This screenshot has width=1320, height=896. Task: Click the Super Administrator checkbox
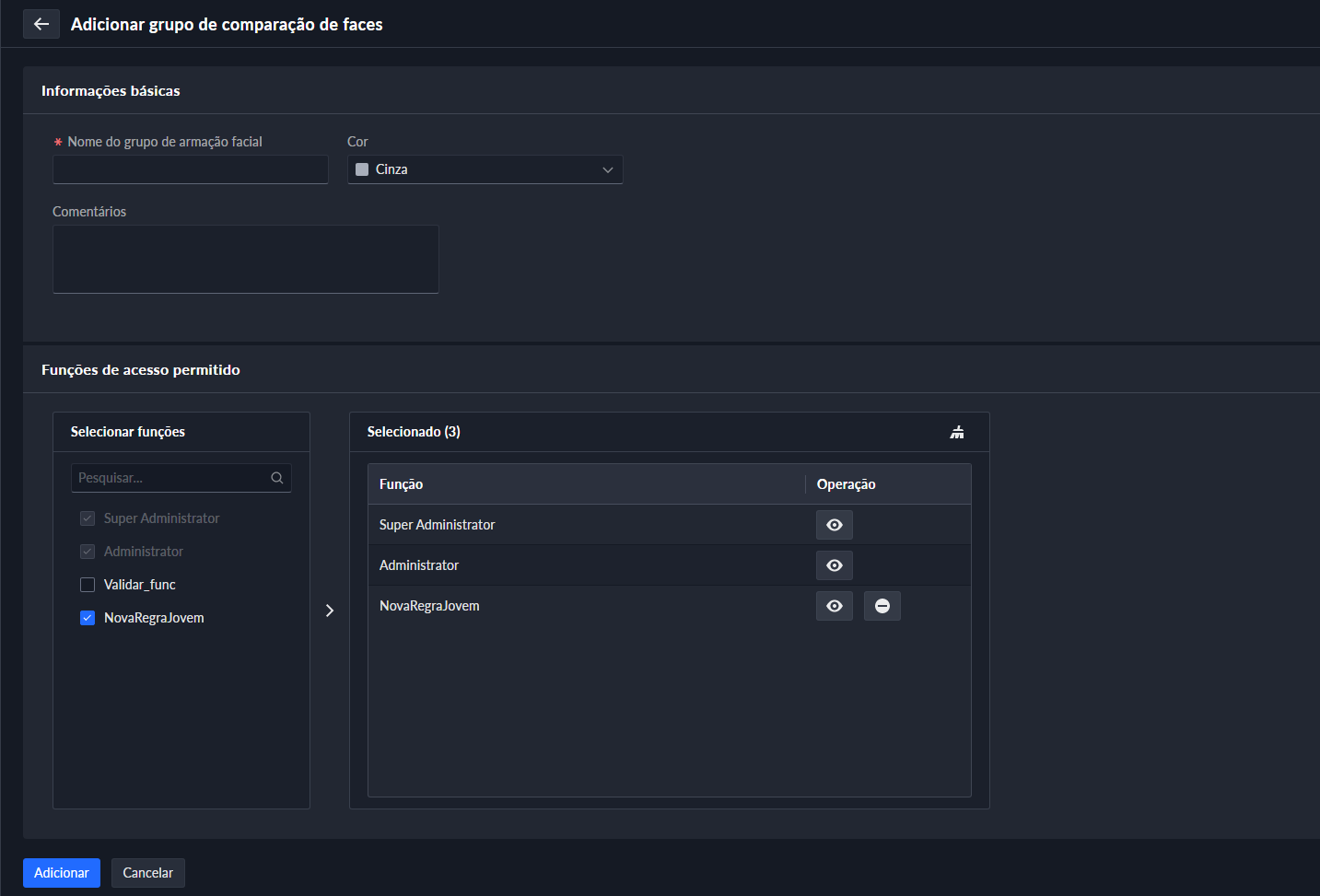[x=88, y=518]
